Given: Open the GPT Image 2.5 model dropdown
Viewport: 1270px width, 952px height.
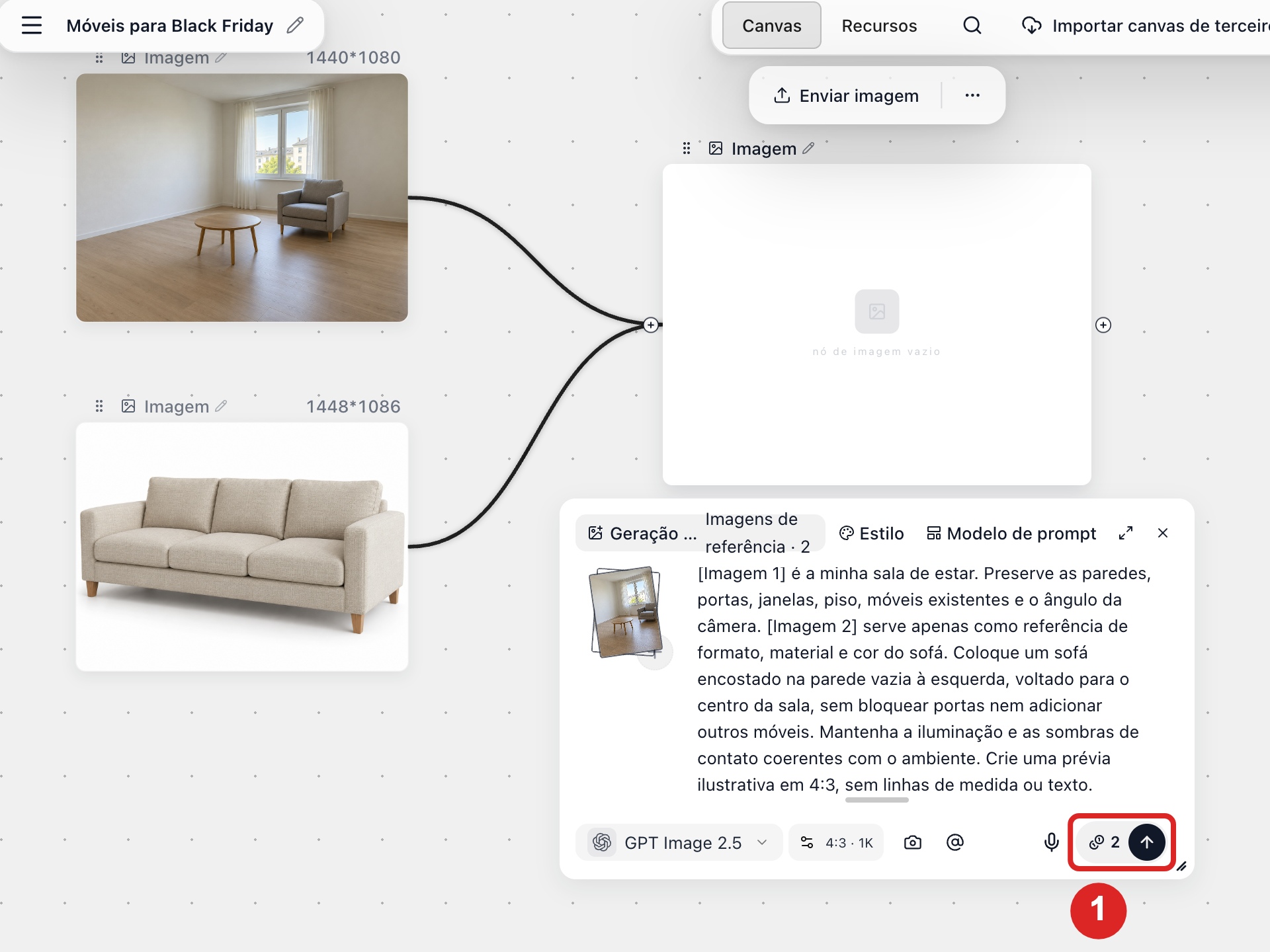Looking at the screenshot, I should (679, 842).
